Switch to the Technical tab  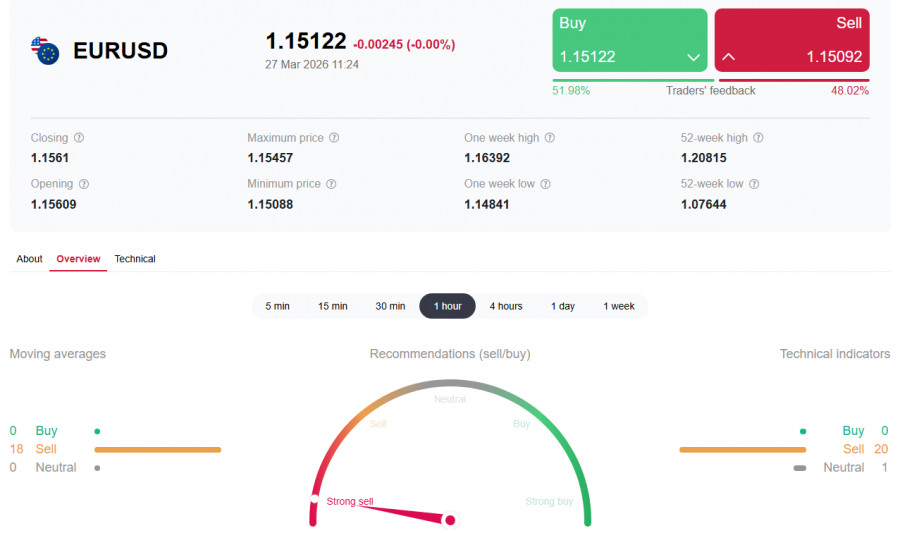[x=135, y=259]
